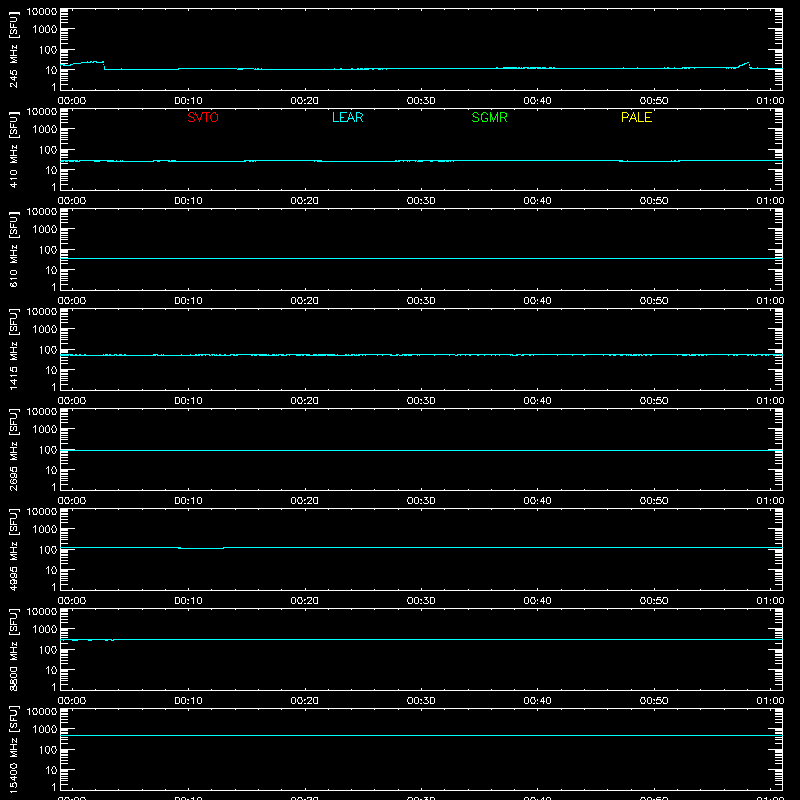Click the cyan LEAR station label
The image size is (800, 800).
tap(347, 117)
